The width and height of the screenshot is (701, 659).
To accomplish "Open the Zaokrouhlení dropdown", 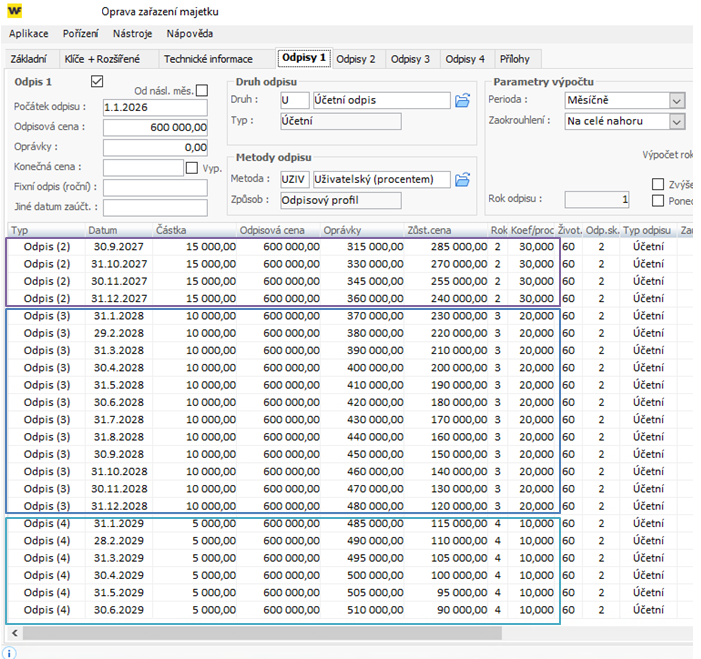I will (677, 121).
